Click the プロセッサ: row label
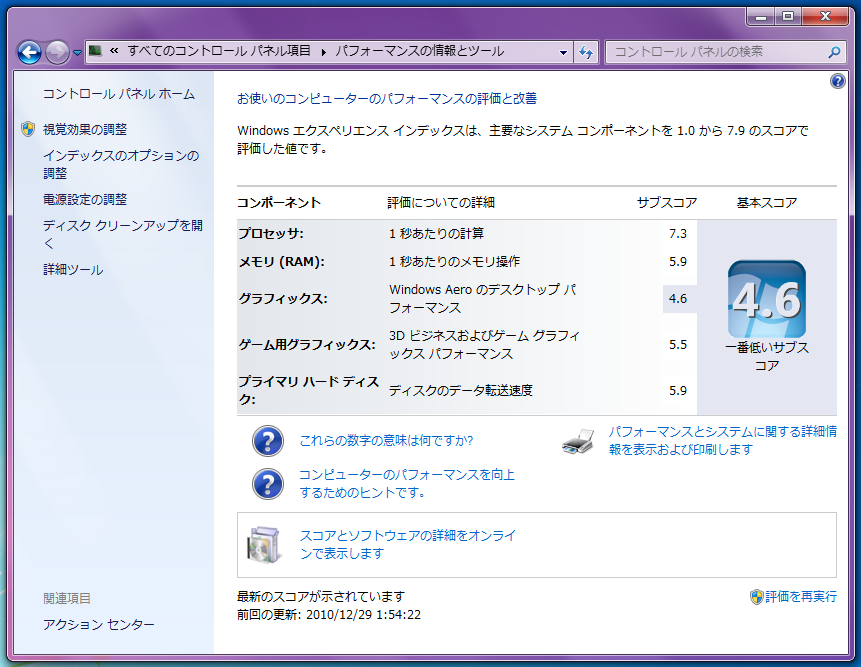Screen dimensions: 861x667 coord(271,234)
